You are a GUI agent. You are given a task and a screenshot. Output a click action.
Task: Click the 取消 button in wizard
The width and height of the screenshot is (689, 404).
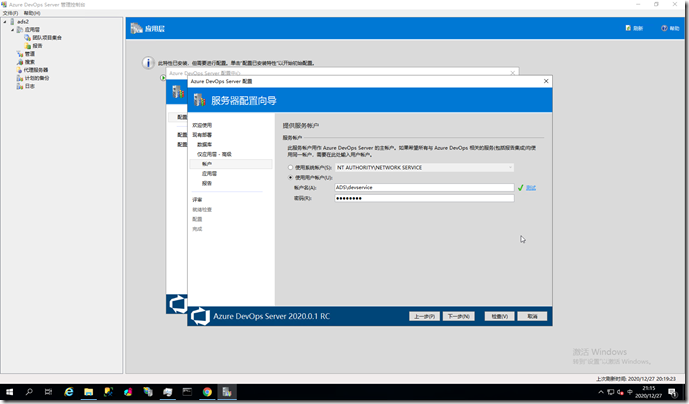coord(532,316)
